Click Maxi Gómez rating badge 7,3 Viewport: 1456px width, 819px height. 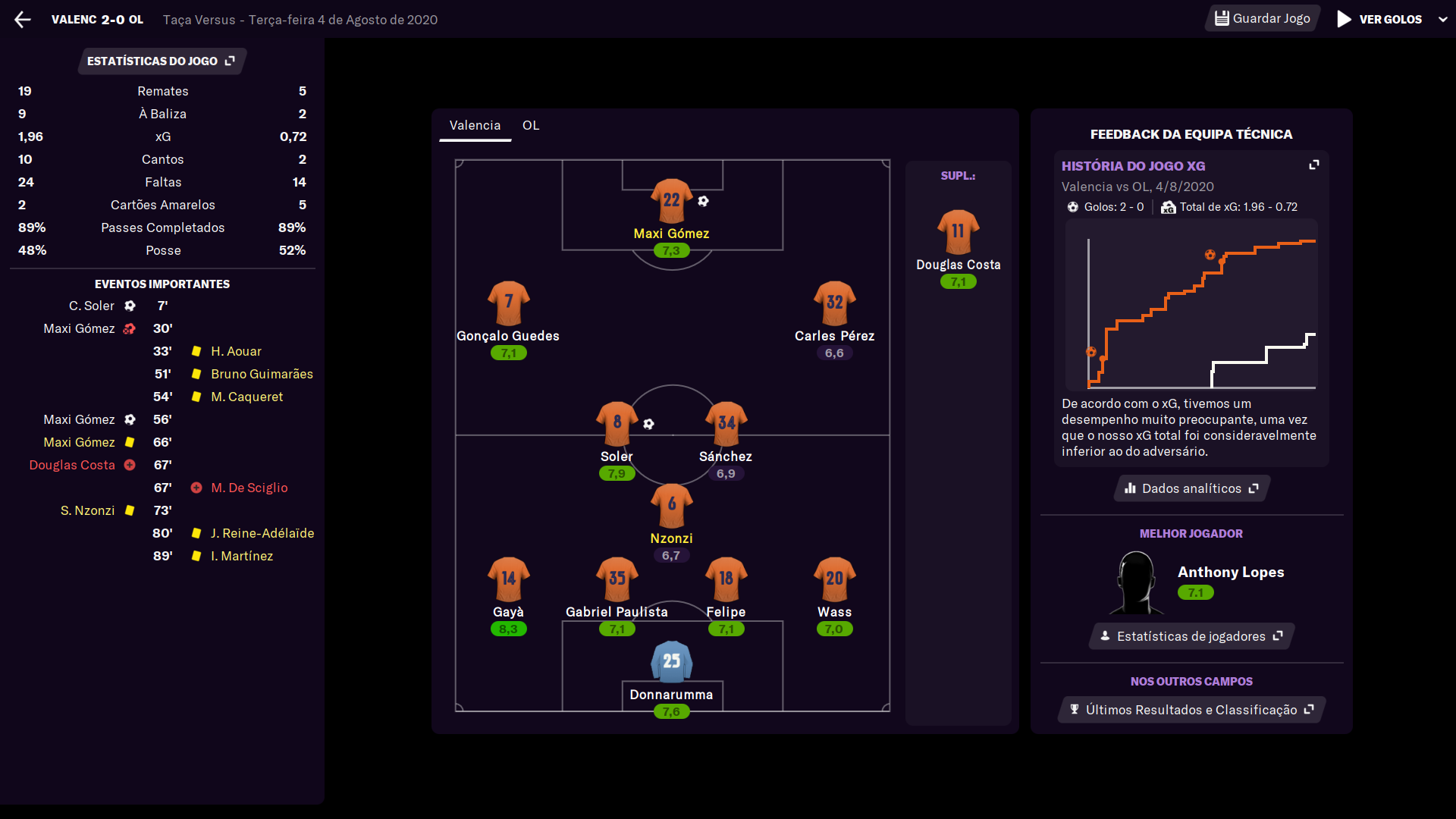(671, 251)
